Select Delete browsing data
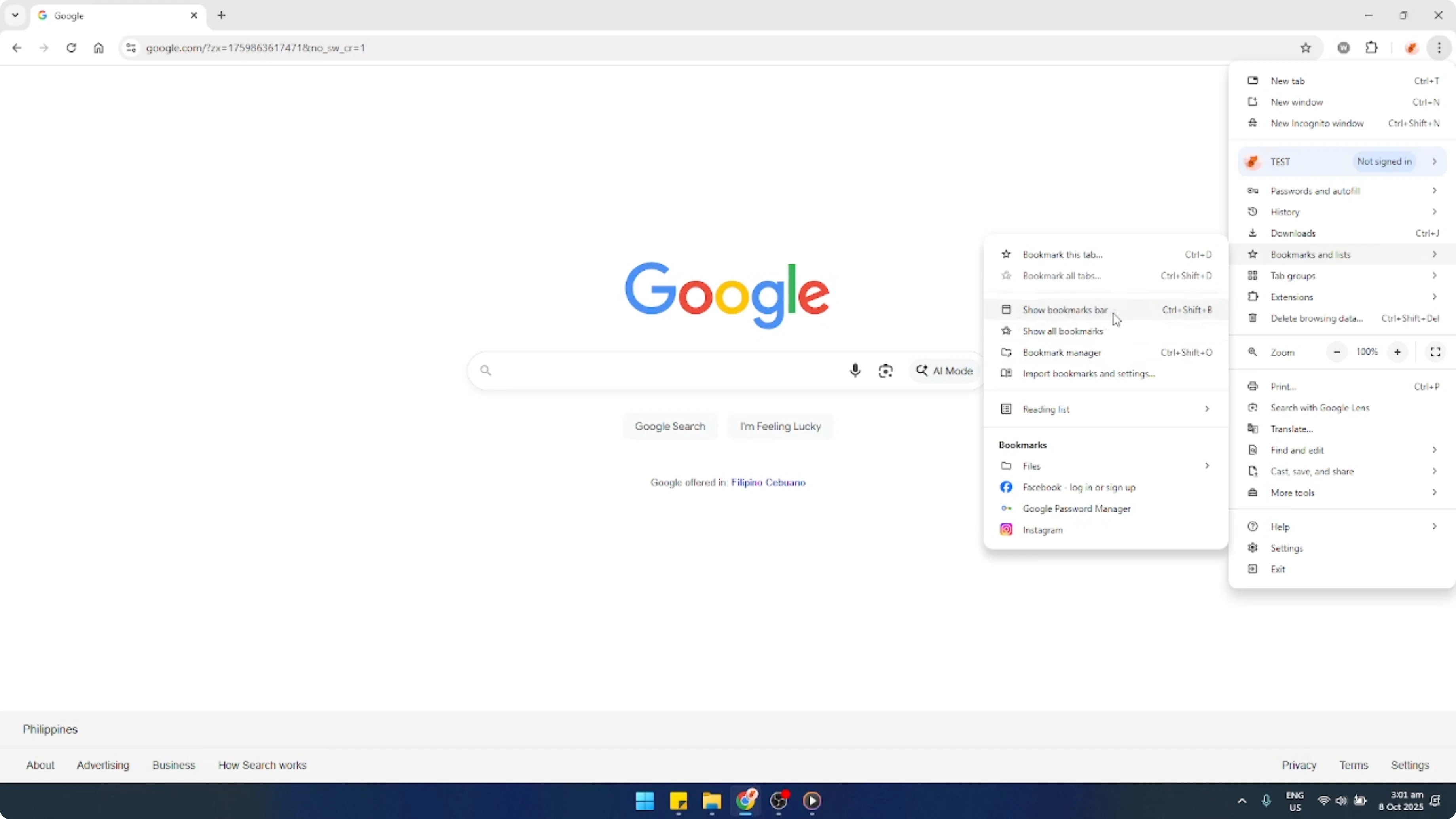This screenshot has height=819, width=1456. (1342, 319)
